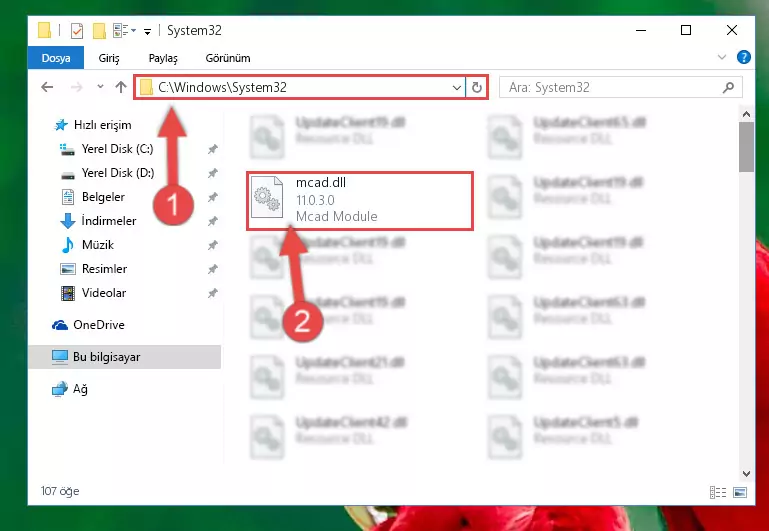Switch to the Giriş ribbon tab

tap(109, 58)
